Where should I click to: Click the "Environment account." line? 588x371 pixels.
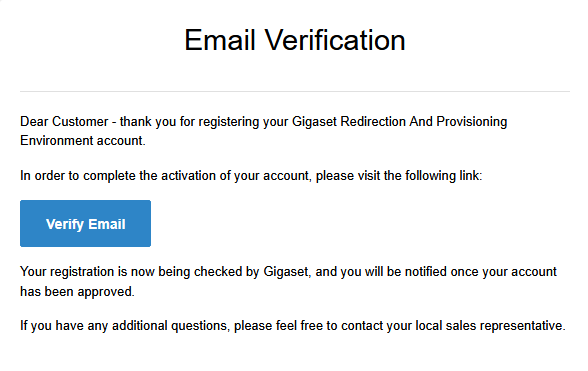pyautogui.click(x=82, y=141)
